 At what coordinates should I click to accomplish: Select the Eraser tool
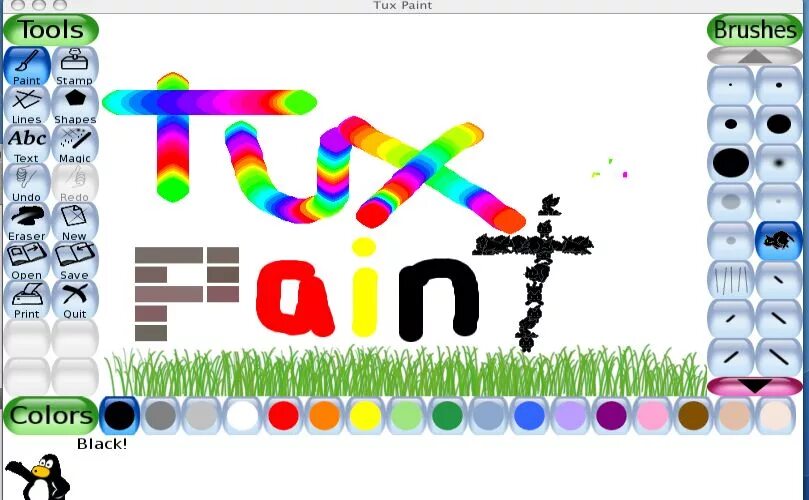(x=27, y=222)
